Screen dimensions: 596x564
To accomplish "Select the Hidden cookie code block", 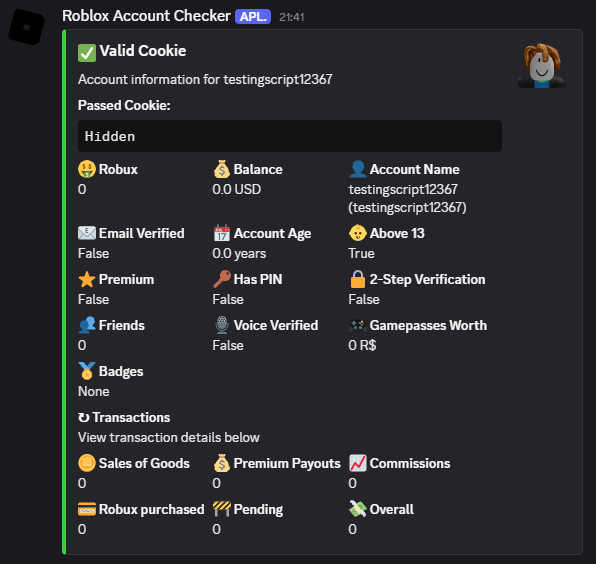I will click(290, 136).
